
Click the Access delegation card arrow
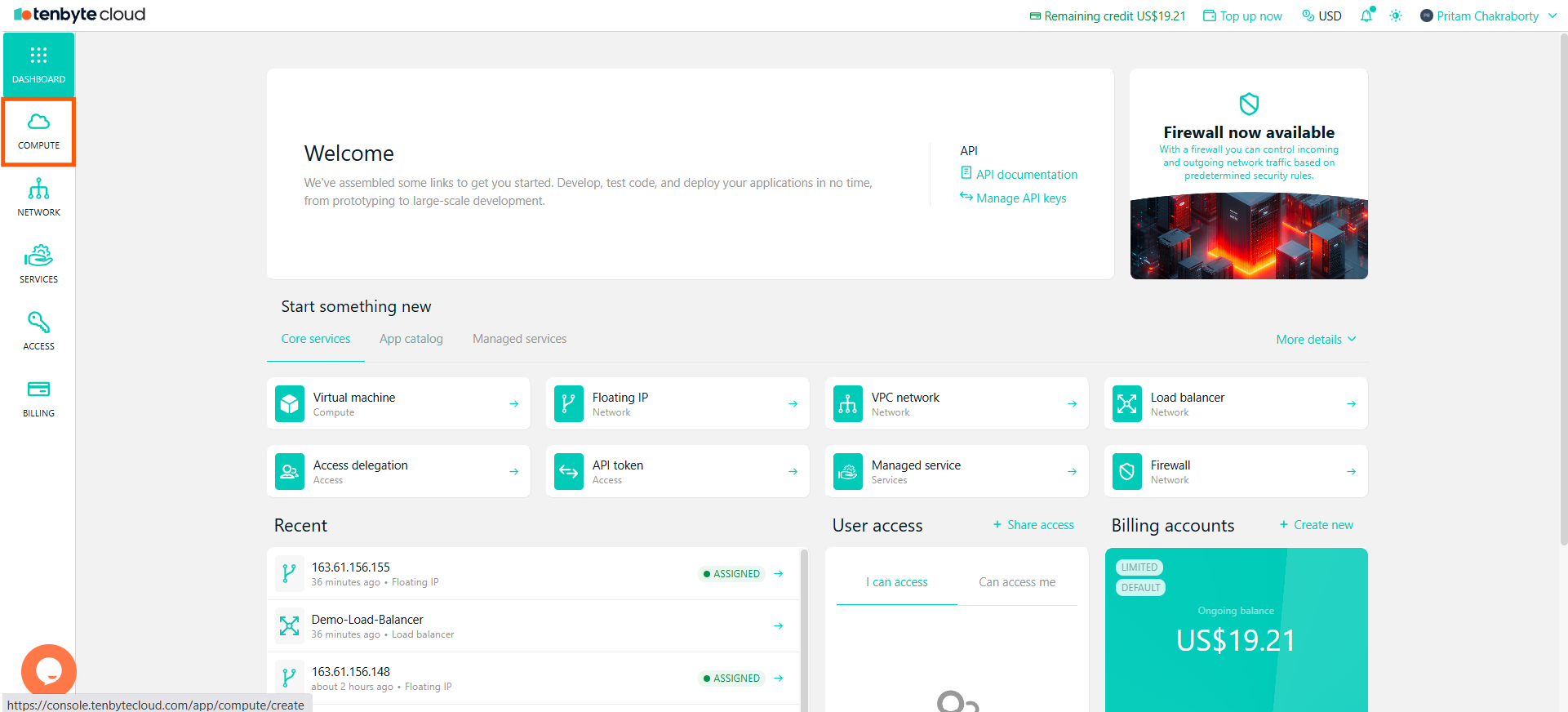(x=513, y=471)
